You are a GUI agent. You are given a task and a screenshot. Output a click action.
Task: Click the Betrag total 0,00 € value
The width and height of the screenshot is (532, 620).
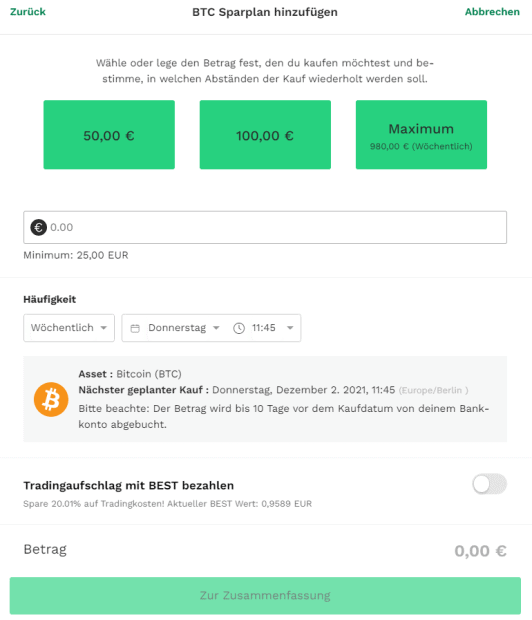click(x=480, y=551)
